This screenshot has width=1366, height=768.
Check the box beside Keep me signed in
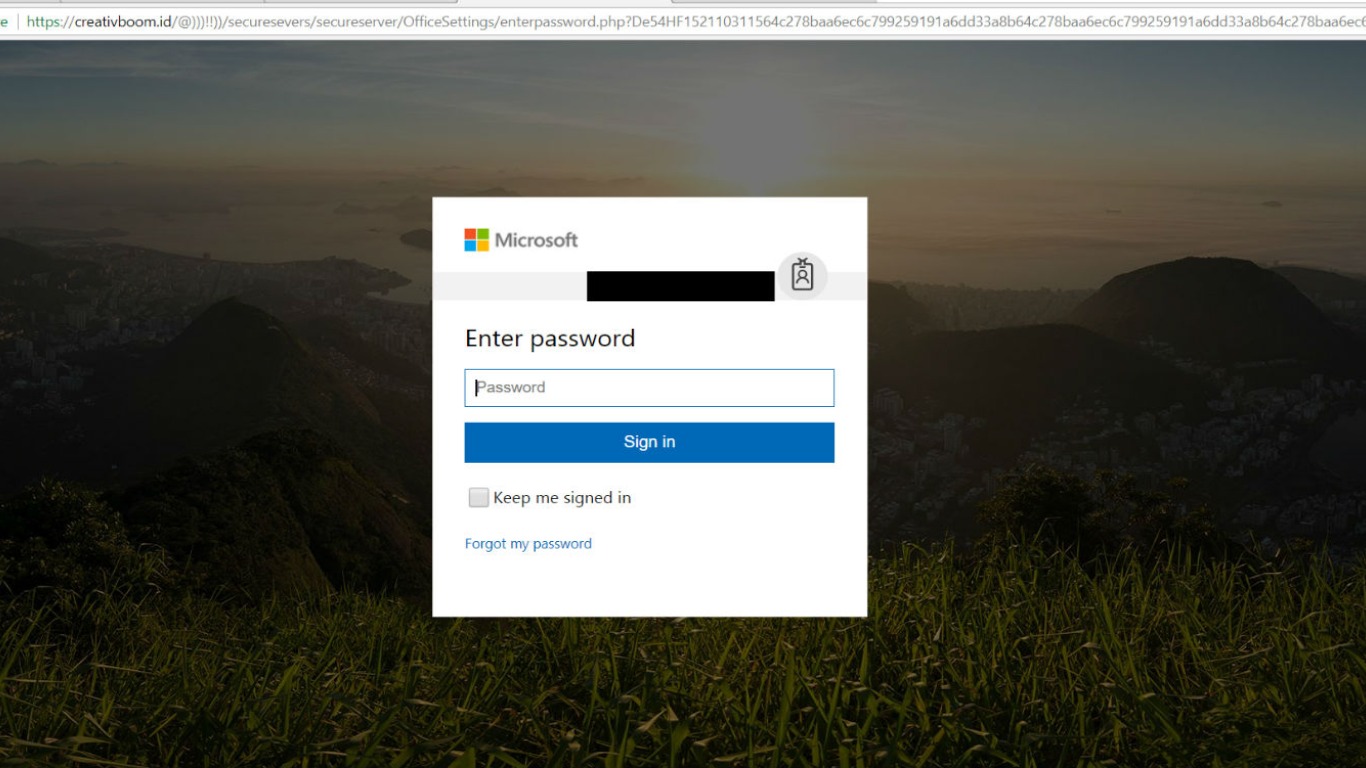pos(478,497)
